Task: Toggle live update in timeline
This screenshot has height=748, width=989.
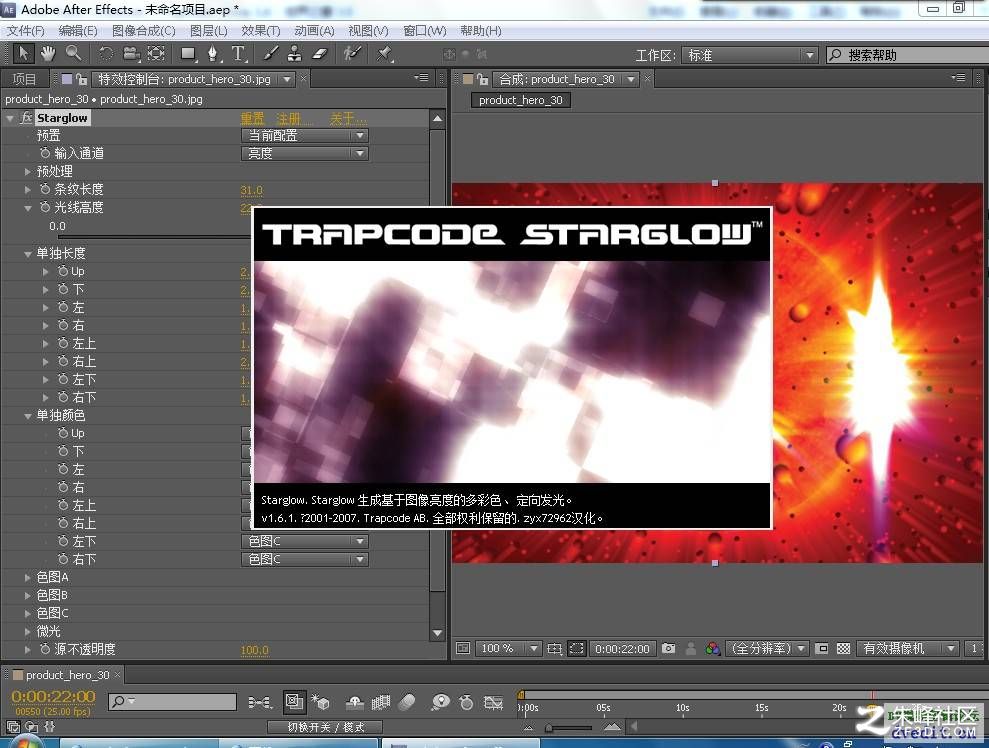Action: click(293, 701)
